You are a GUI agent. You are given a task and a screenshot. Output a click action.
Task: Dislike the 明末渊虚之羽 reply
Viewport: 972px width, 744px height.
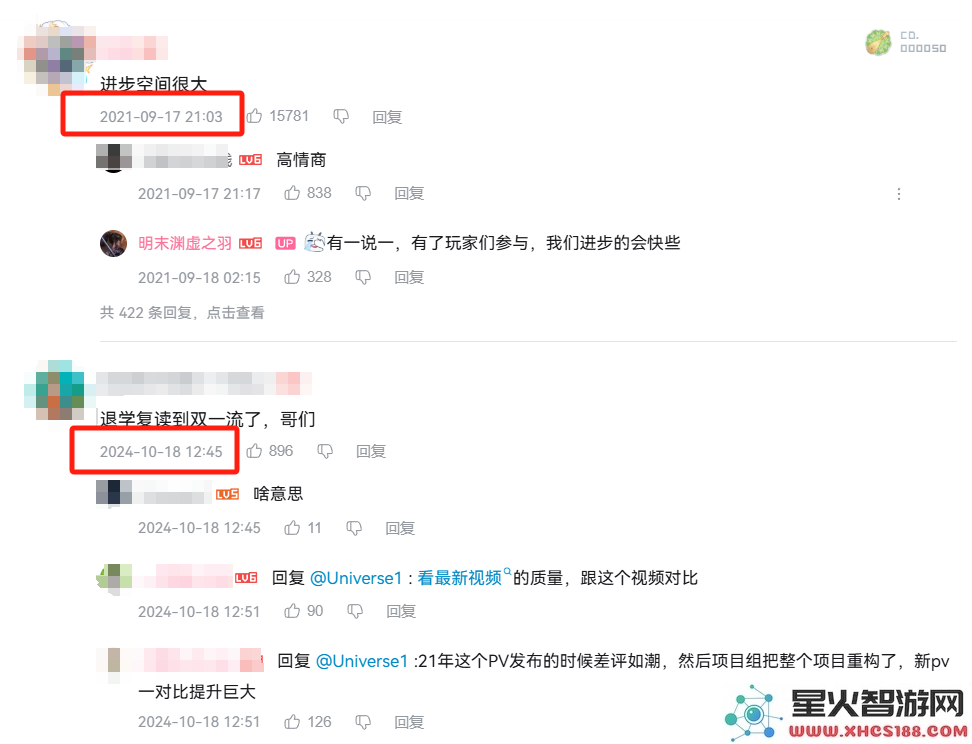[x=363, y=277]
